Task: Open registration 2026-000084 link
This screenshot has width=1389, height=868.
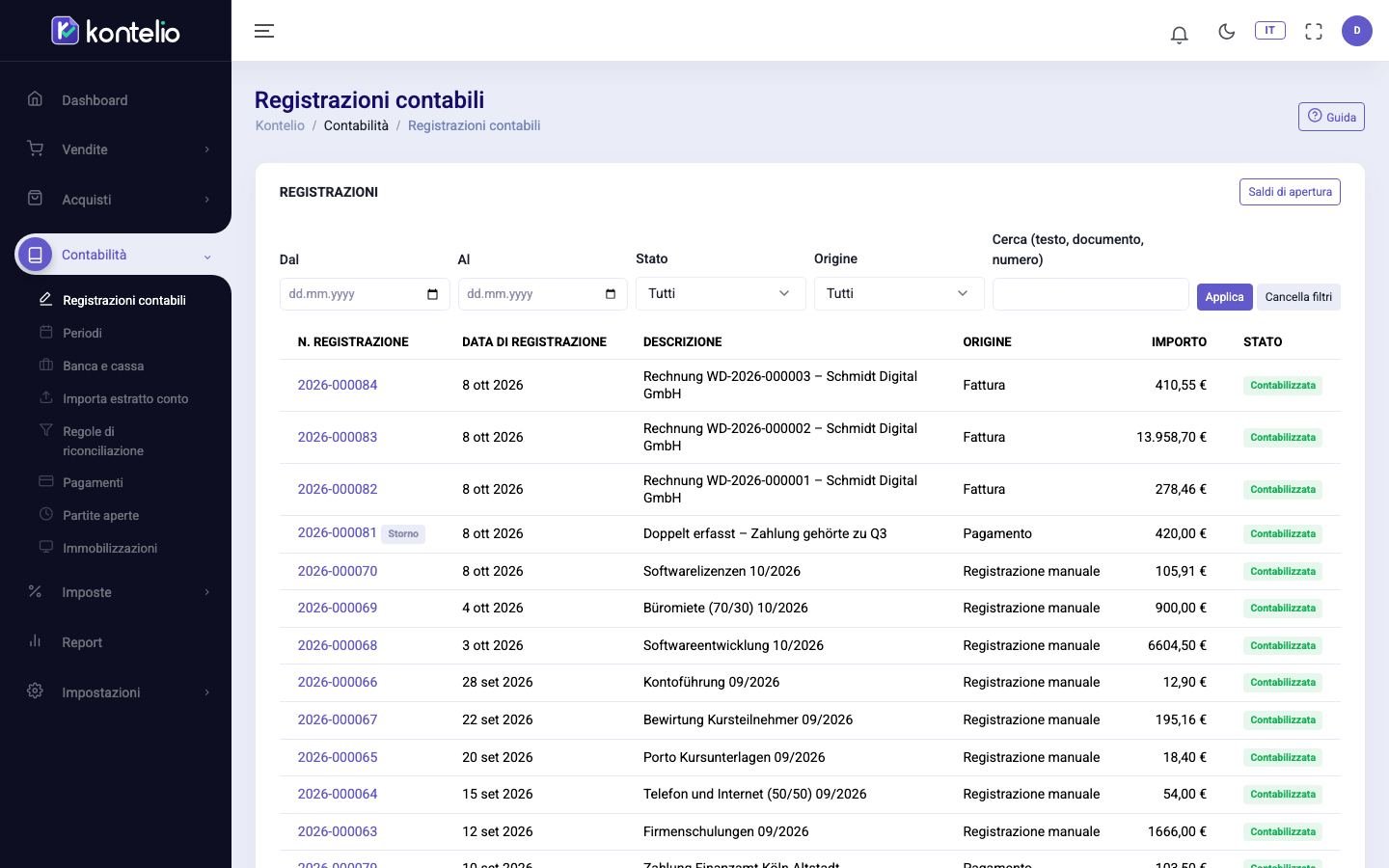Action: (338, 385)
